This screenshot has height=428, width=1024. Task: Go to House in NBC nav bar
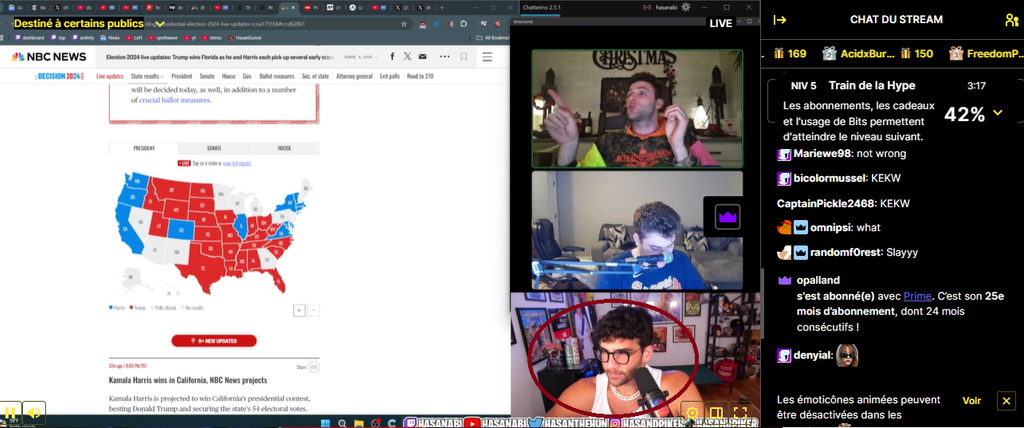point(229,76)
